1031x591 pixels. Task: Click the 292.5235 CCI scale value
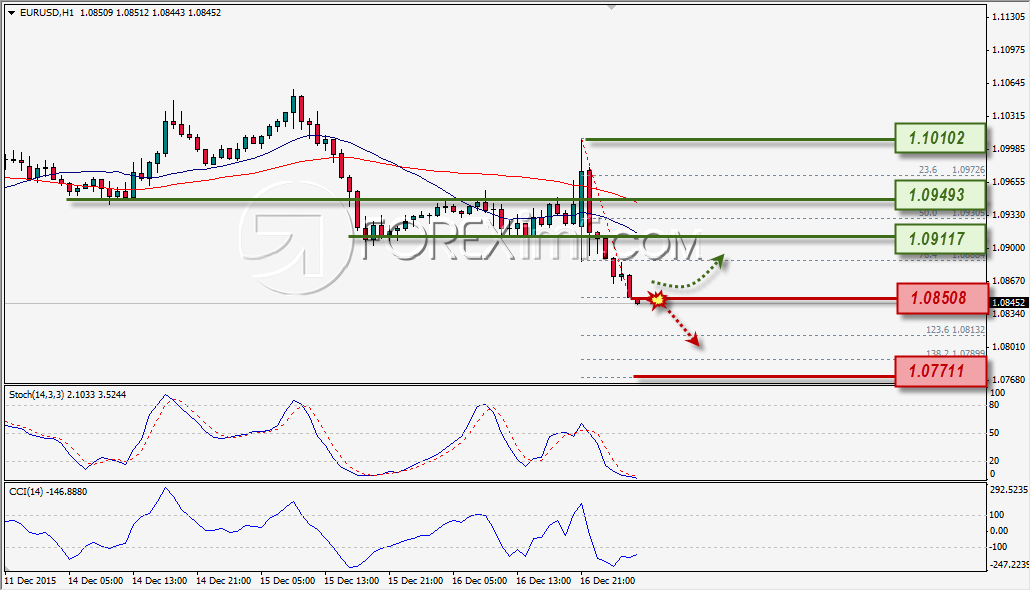coord(1008,490)
